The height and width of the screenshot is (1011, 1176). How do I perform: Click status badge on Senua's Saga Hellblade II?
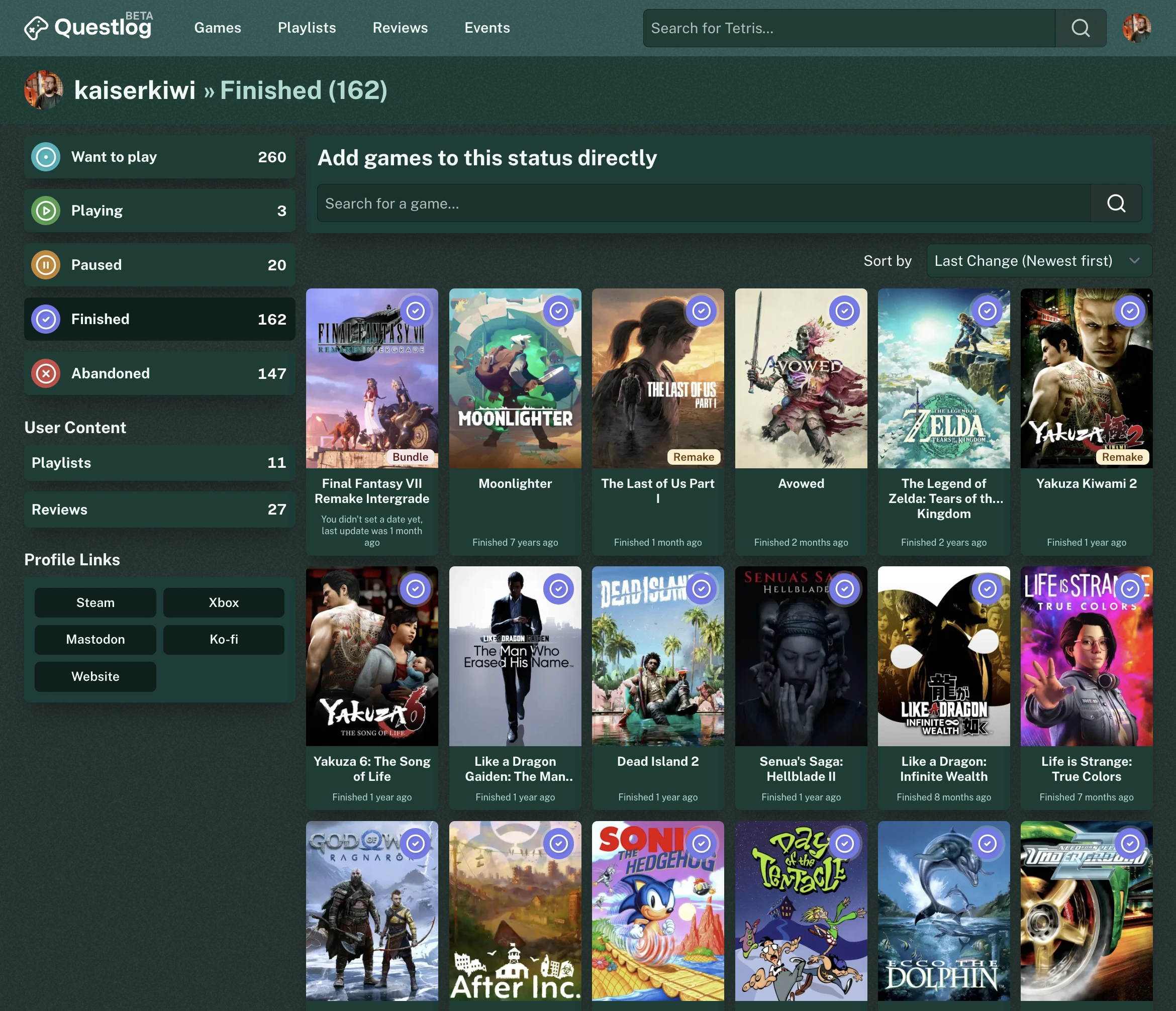(x=844, y=589)
